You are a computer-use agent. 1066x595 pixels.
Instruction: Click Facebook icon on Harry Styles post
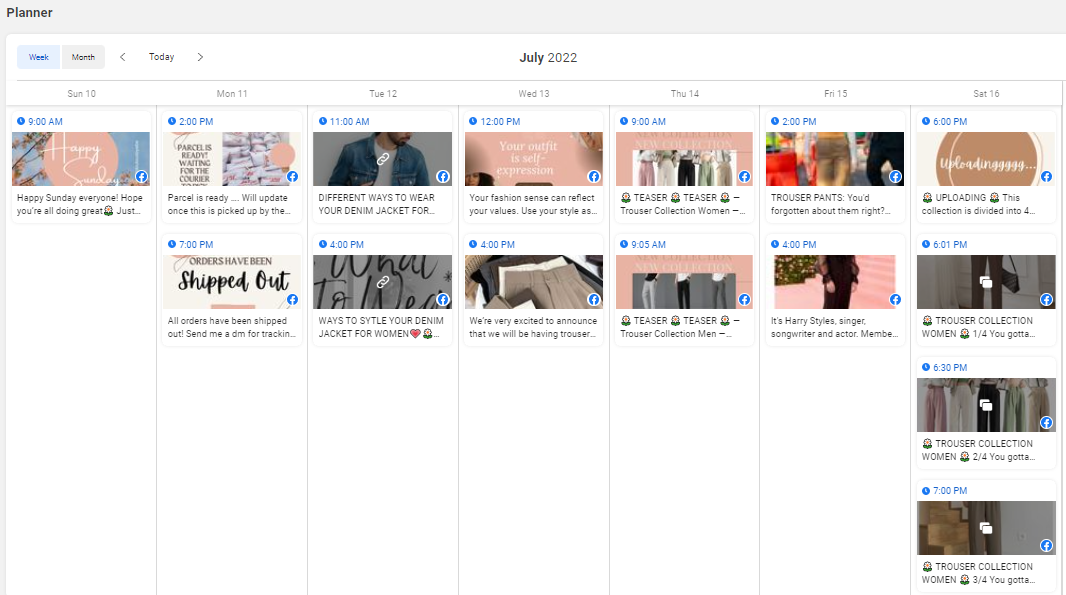895,300
